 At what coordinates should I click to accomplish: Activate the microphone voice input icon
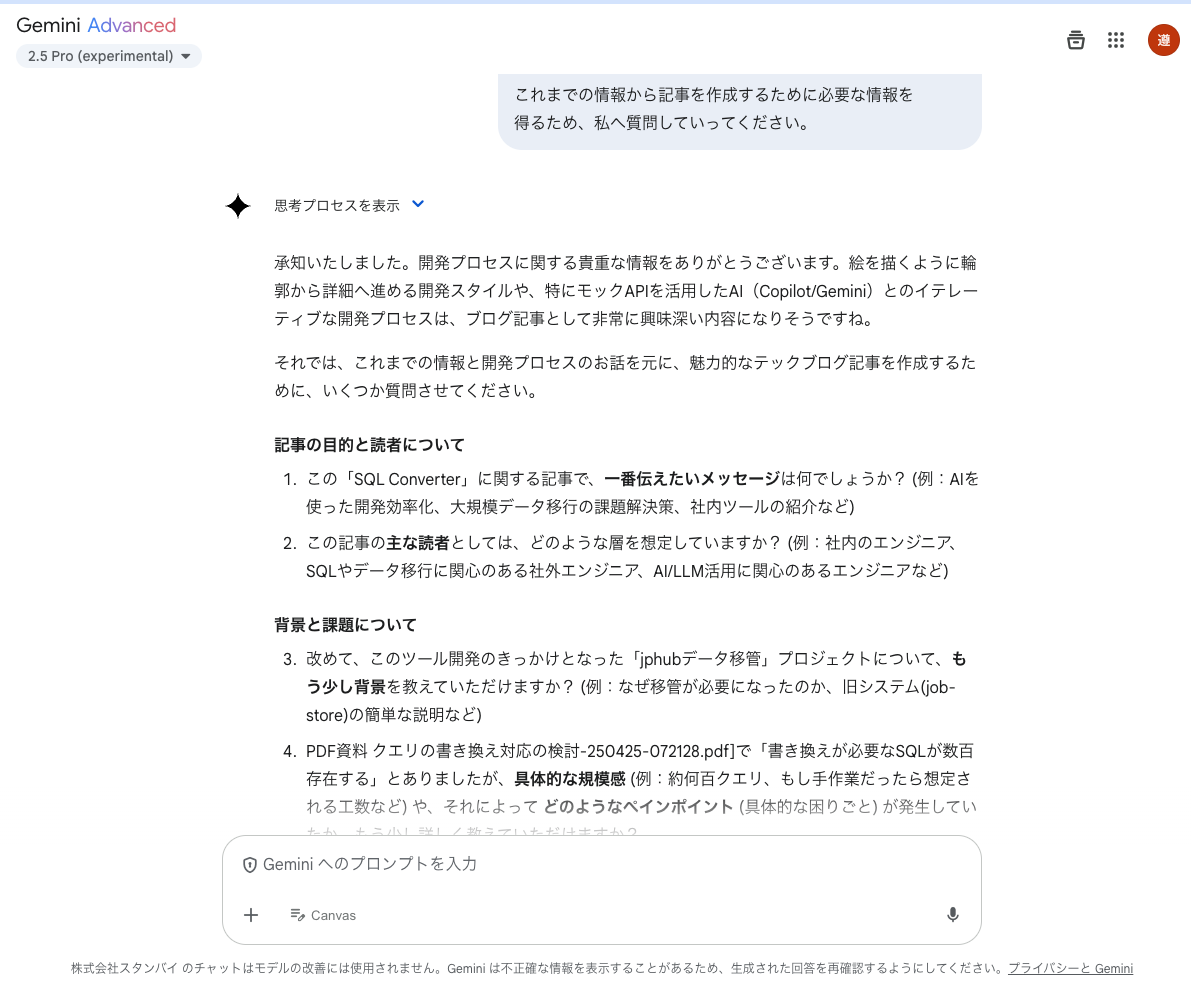[x=952, y=915]
